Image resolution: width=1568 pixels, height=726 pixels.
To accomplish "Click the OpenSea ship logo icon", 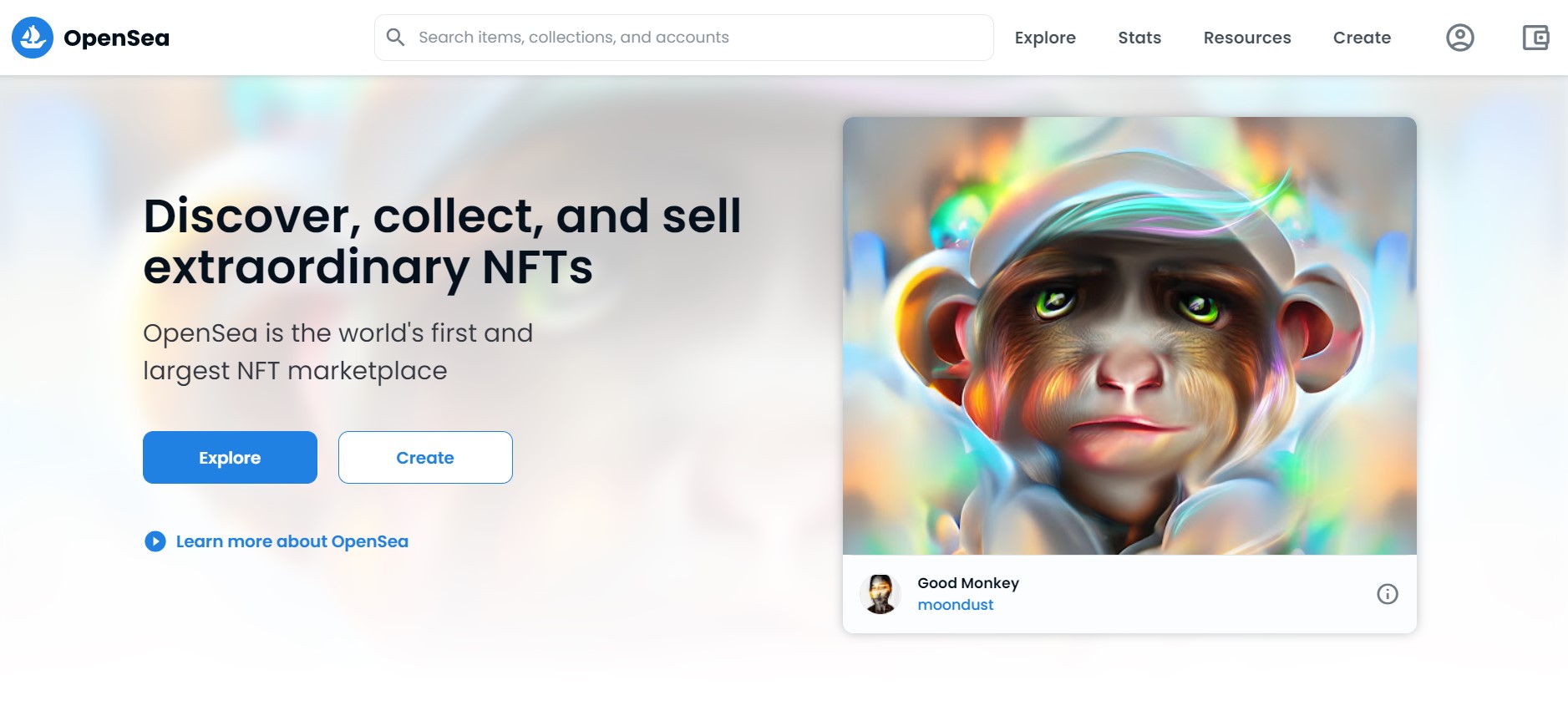I will click(33, 38).
